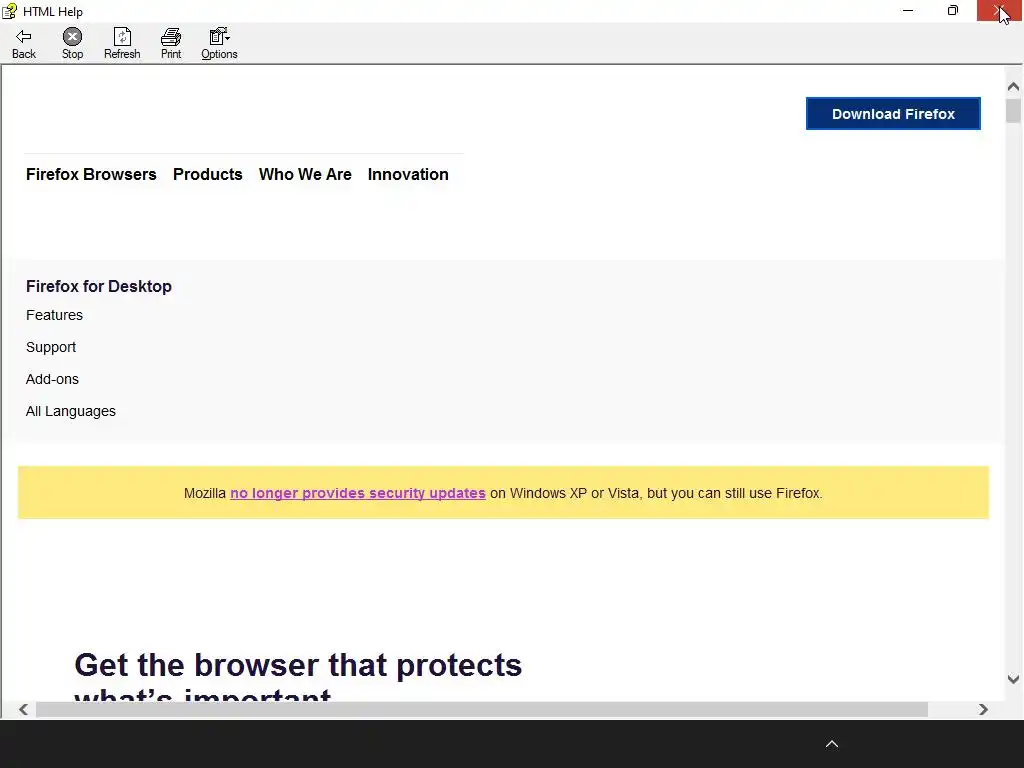Screen dimensions: 1024x768
Task: Open the Products navigation menu
Action: pos(208,174)
